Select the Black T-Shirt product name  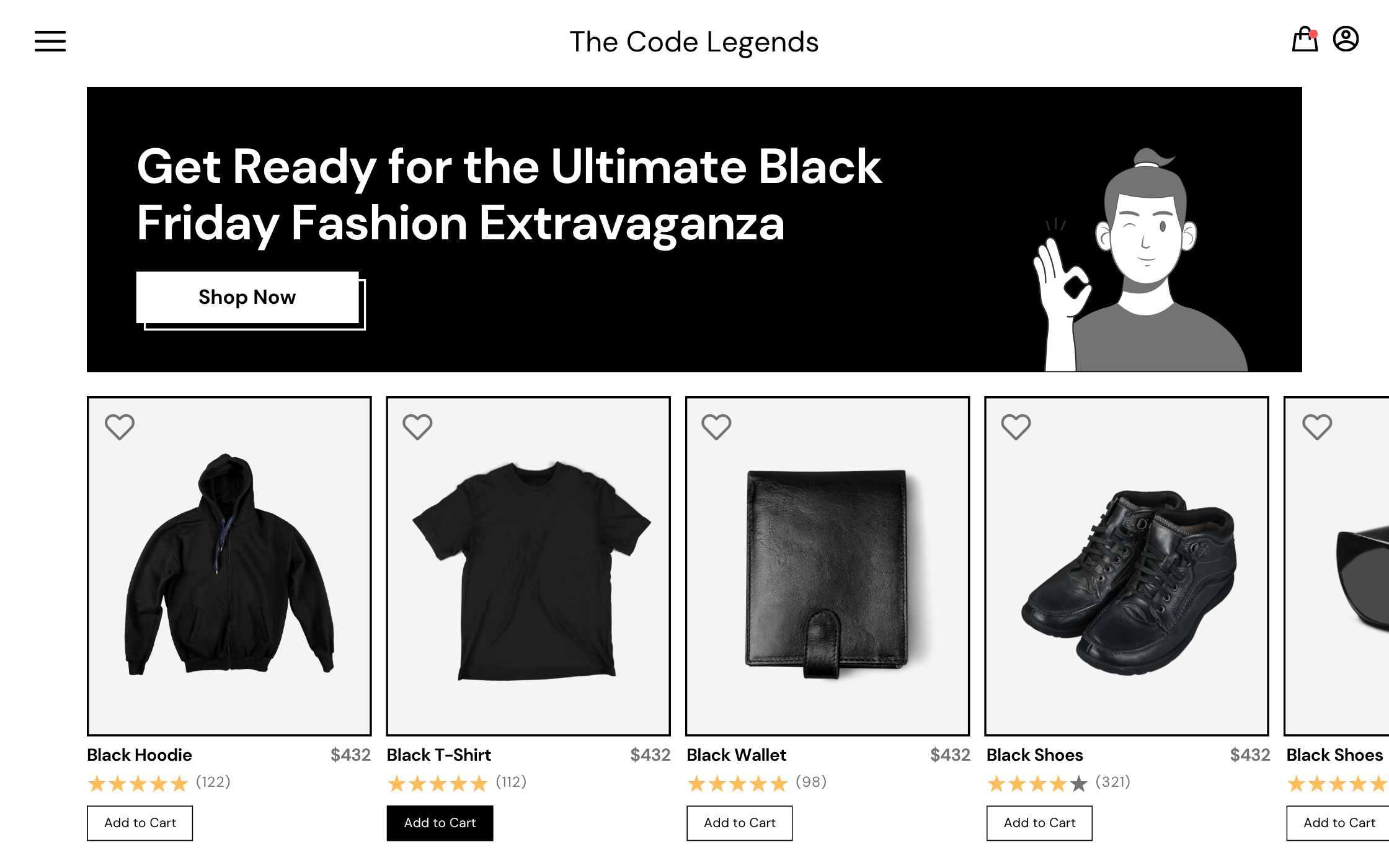[439, 755]
